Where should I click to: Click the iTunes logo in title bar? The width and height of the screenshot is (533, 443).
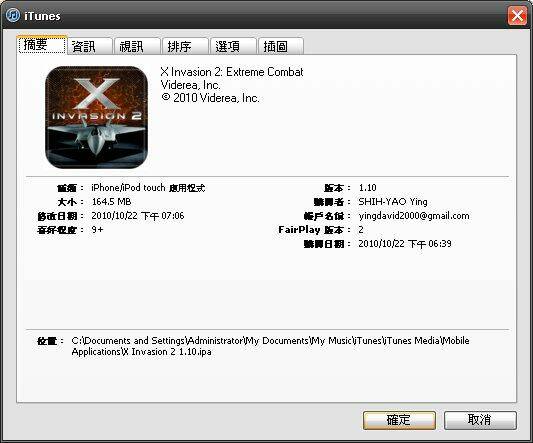pos(13,15)
